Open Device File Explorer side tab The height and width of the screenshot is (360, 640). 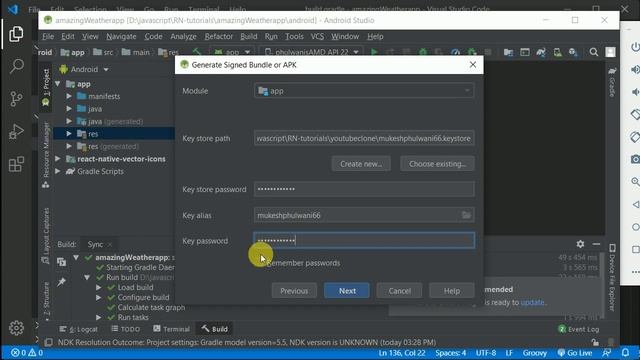point(612,278)
